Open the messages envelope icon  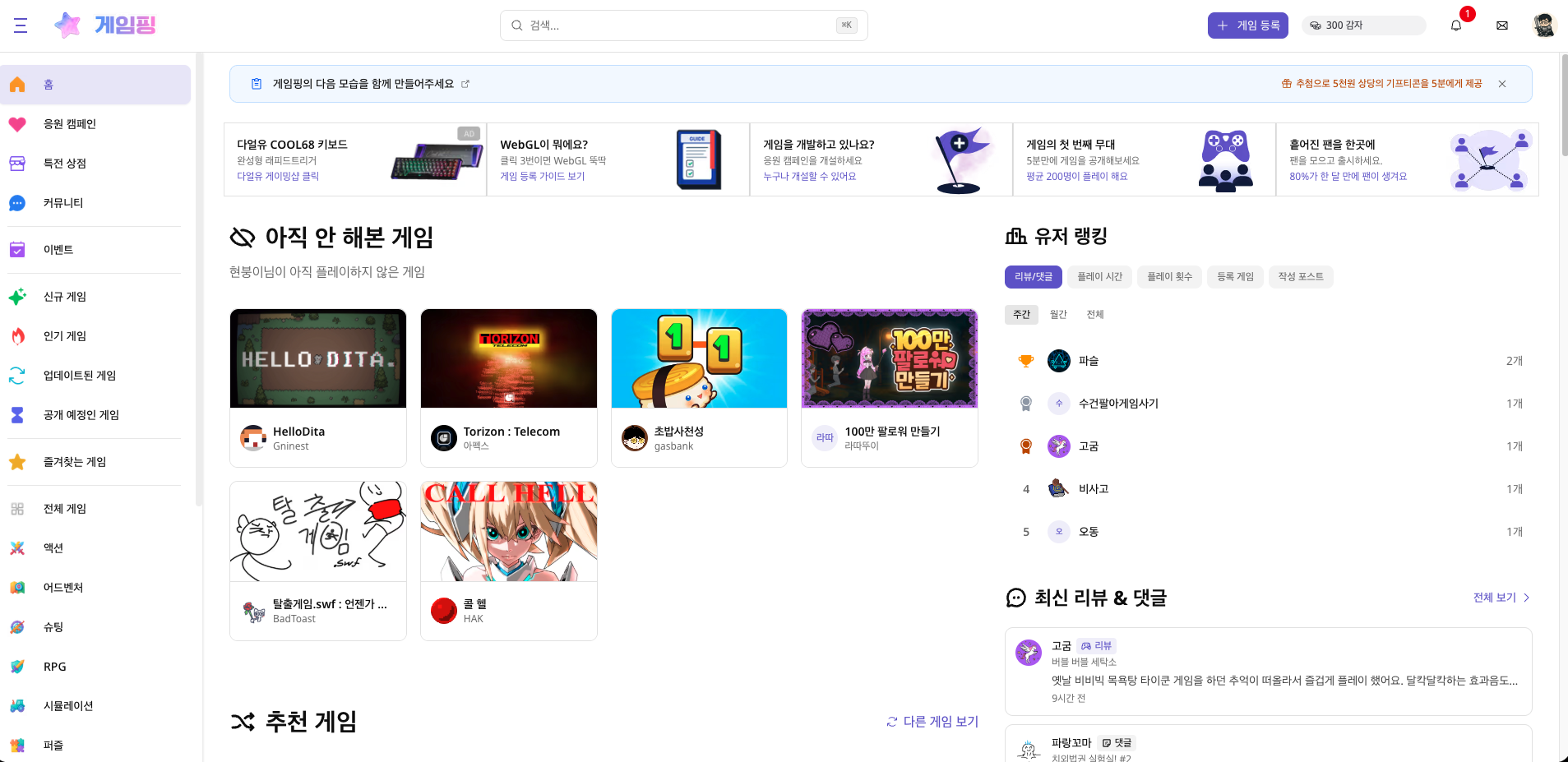tap(1502, 25)
